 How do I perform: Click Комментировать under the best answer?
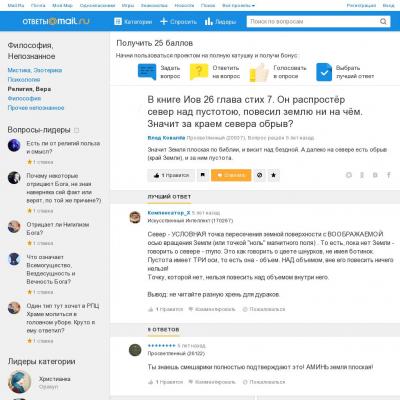point(212,309)
